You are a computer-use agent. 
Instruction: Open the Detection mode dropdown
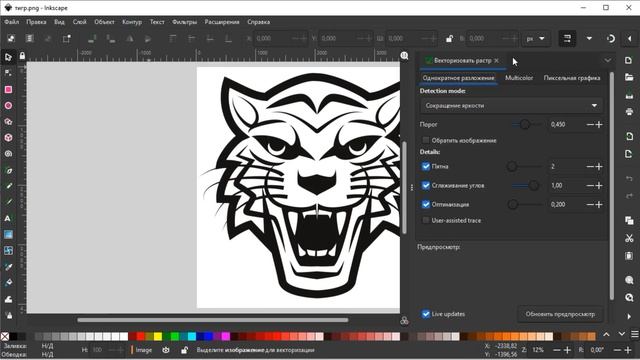(511, 105)
